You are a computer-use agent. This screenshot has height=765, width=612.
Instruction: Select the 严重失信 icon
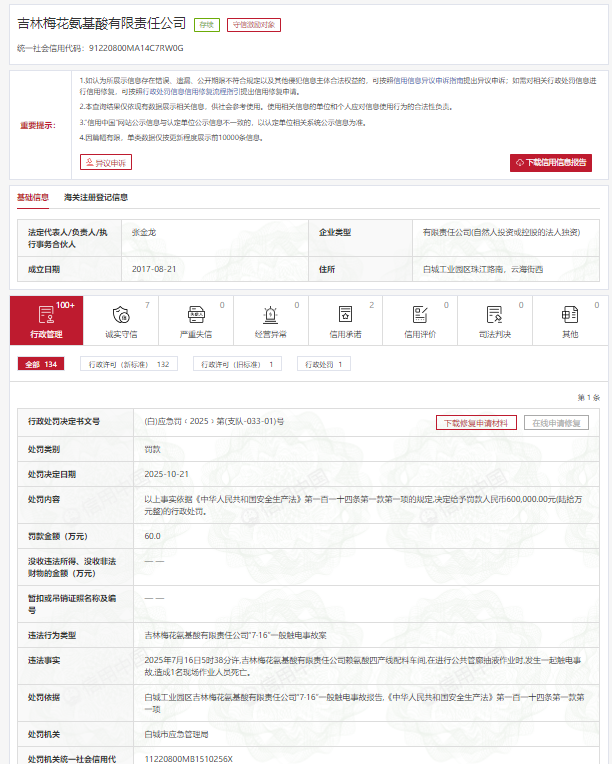pos(196,315)
